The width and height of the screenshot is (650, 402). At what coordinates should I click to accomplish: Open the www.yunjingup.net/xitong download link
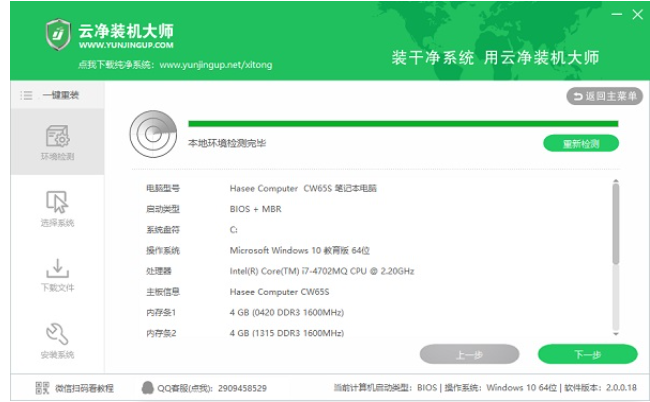[x=216, y=65]
